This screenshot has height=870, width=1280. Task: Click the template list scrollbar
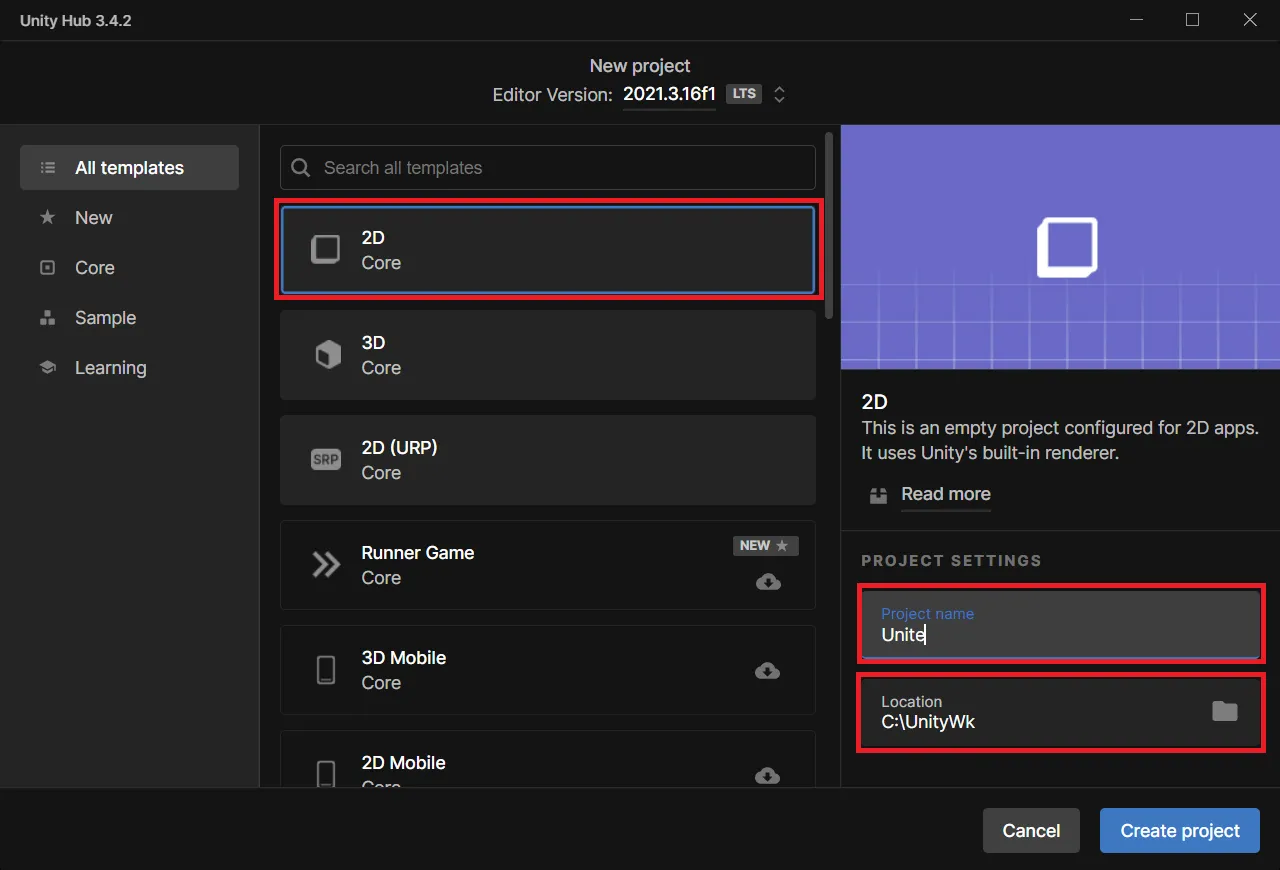coord(828,225)
